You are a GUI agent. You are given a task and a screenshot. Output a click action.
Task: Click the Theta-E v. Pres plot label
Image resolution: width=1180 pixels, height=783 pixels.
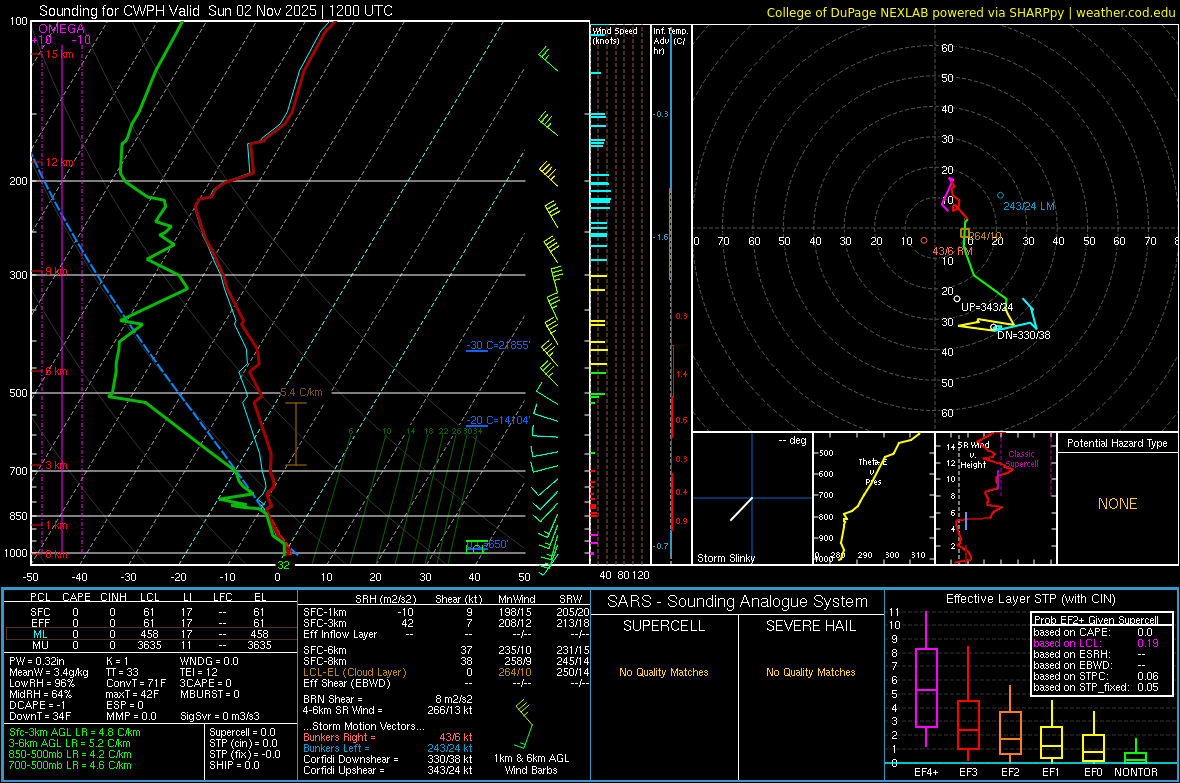[873, 471]
